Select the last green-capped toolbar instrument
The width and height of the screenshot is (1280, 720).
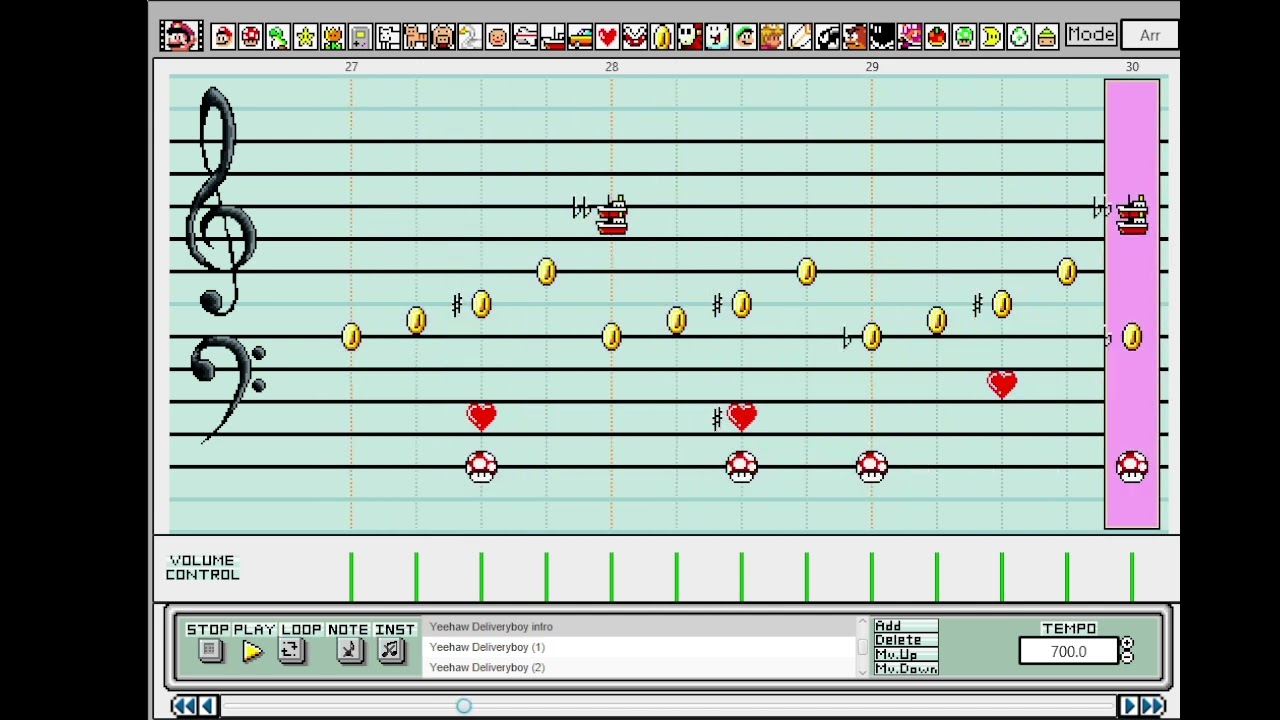click(x=1046, y=37)
